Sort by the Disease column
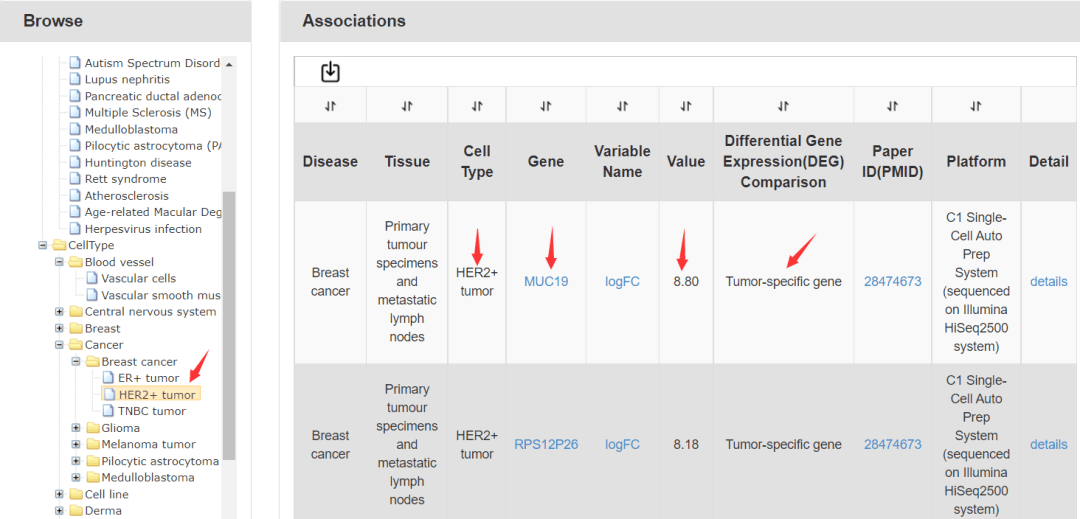 (330, 106)
